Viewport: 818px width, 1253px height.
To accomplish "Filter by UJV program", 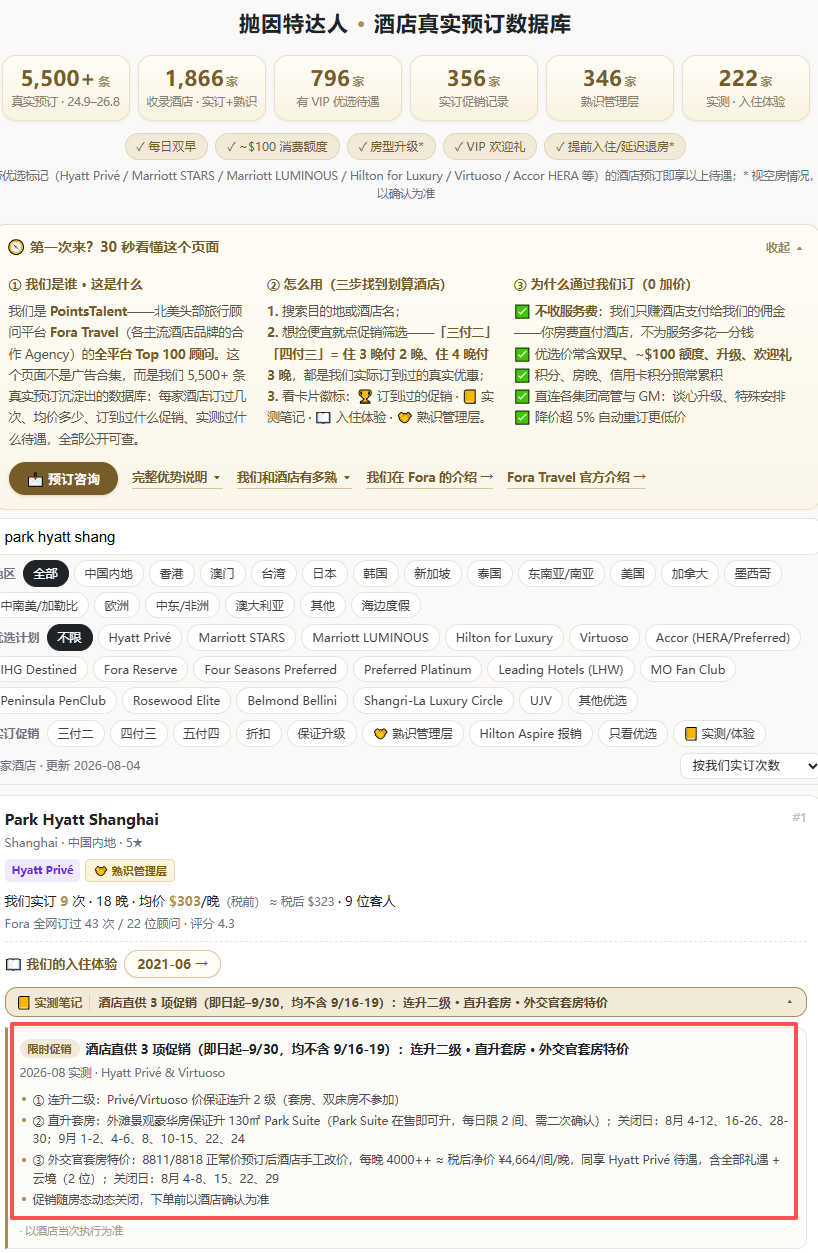I will click(x=541, y=701).
